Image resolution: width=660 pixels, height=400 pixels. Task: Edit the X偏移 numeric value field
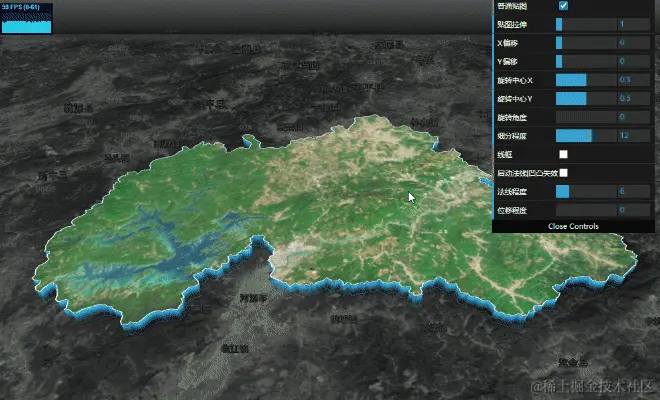point(634,43)
